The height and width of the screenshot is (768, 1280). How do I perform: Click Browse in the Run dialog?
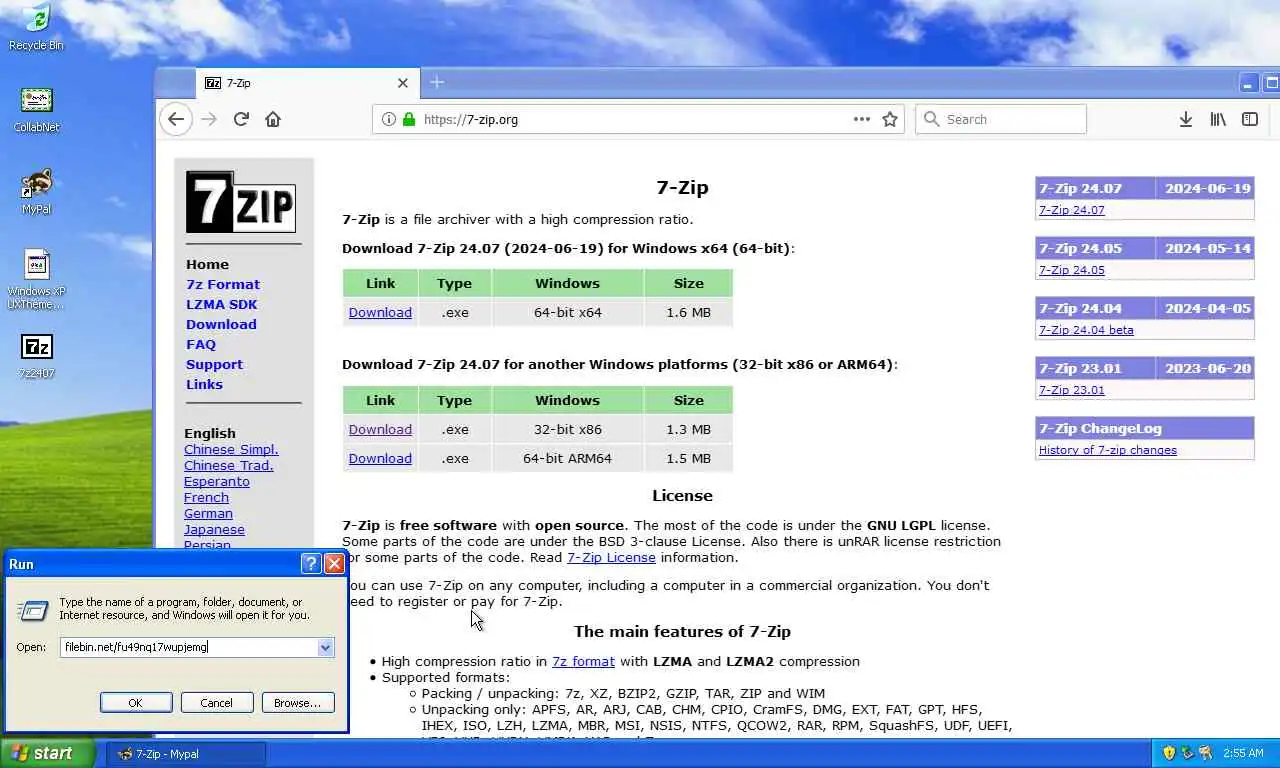298,703
